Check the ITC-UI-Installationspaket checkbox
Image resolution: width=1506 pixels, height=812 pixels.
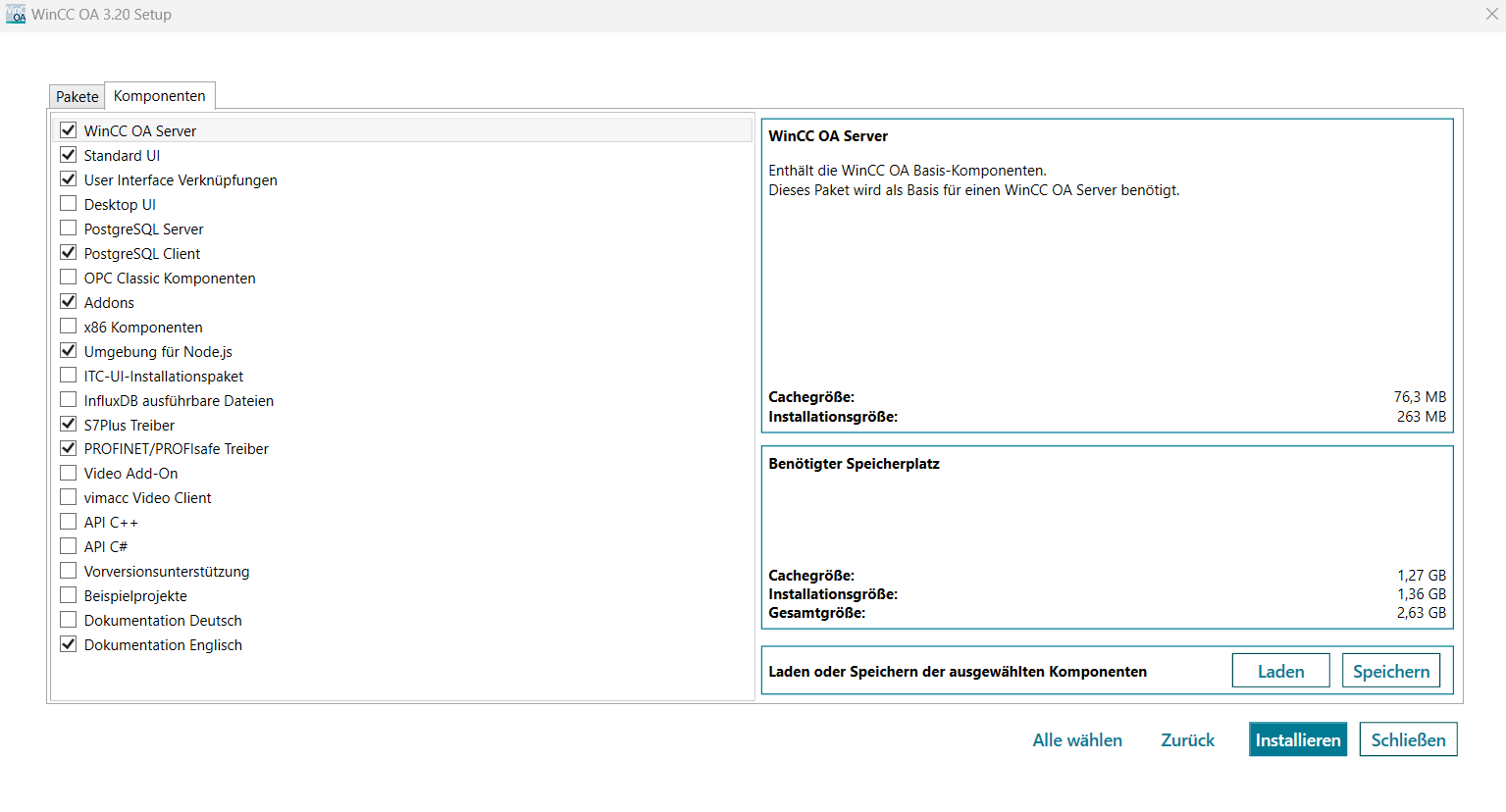tap(69, 375)
